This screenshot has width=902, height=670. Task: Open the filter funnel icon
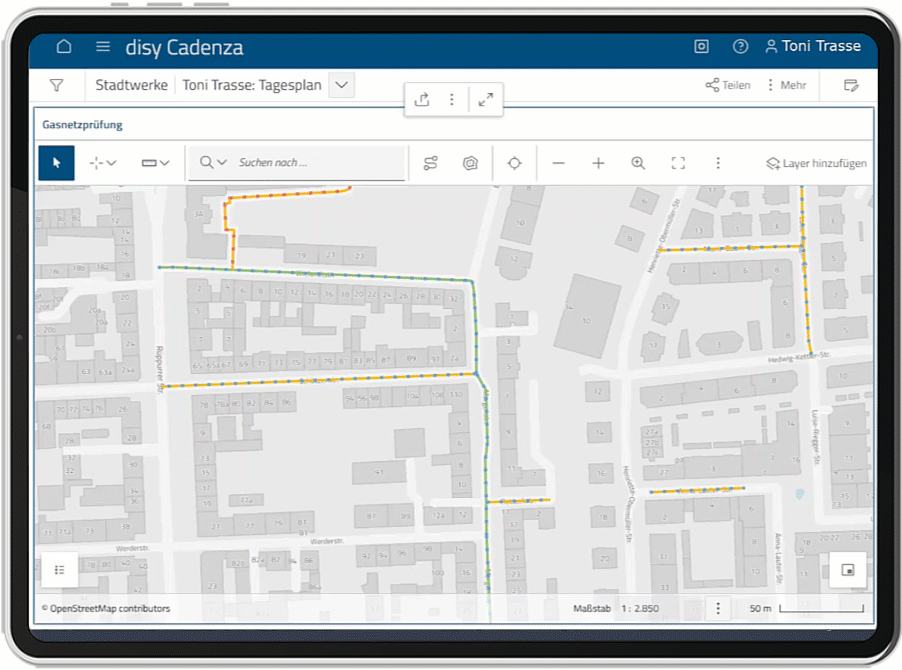(56, 85)
